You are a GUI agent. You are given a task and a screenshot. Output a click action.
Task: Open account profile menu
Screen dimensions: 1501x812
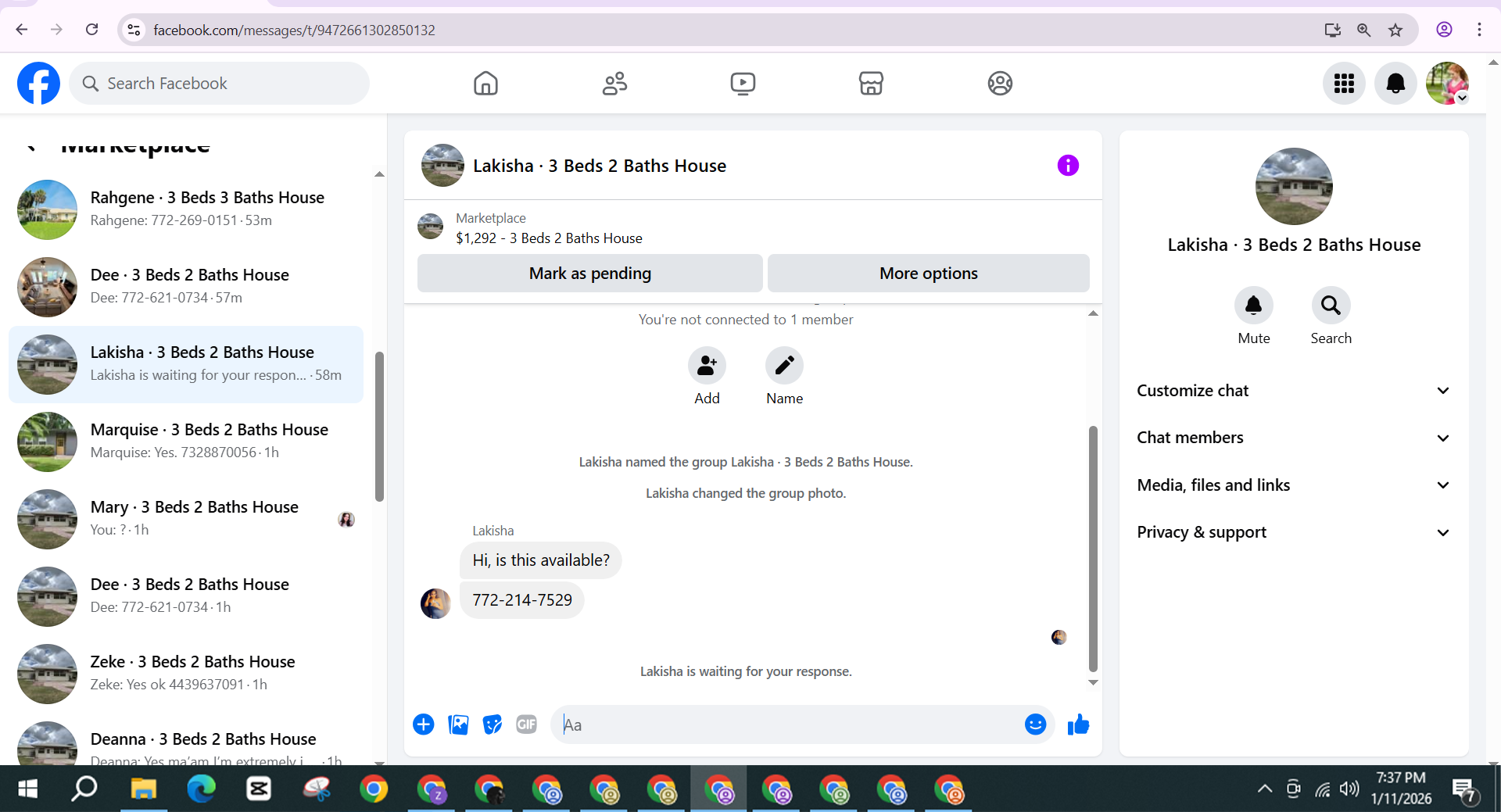(1447, 83)
